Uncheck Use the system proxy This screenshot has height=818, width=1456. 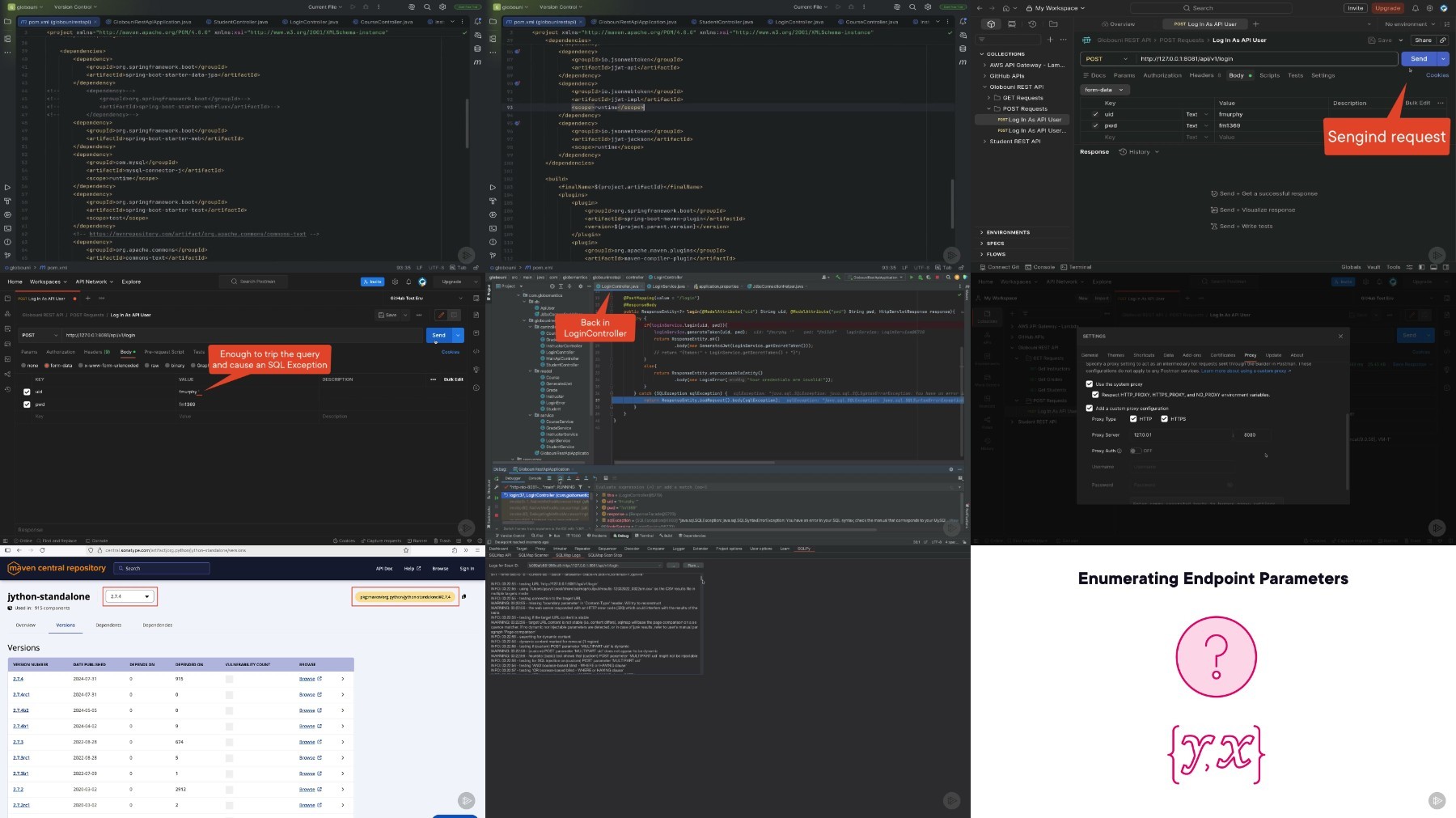(1089, 384)
